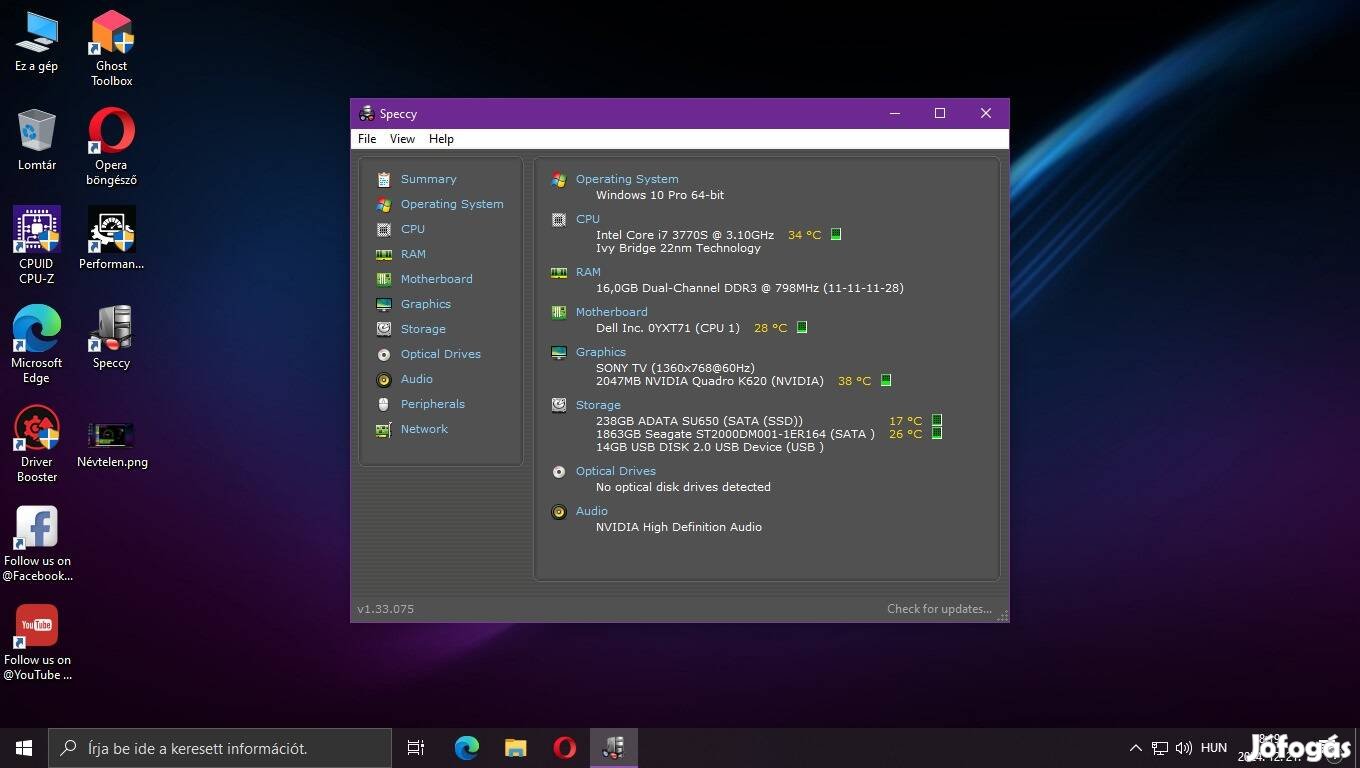Go to the Summary section
The width and height of the screenshot is (1360, 768).
coord(429,179)
